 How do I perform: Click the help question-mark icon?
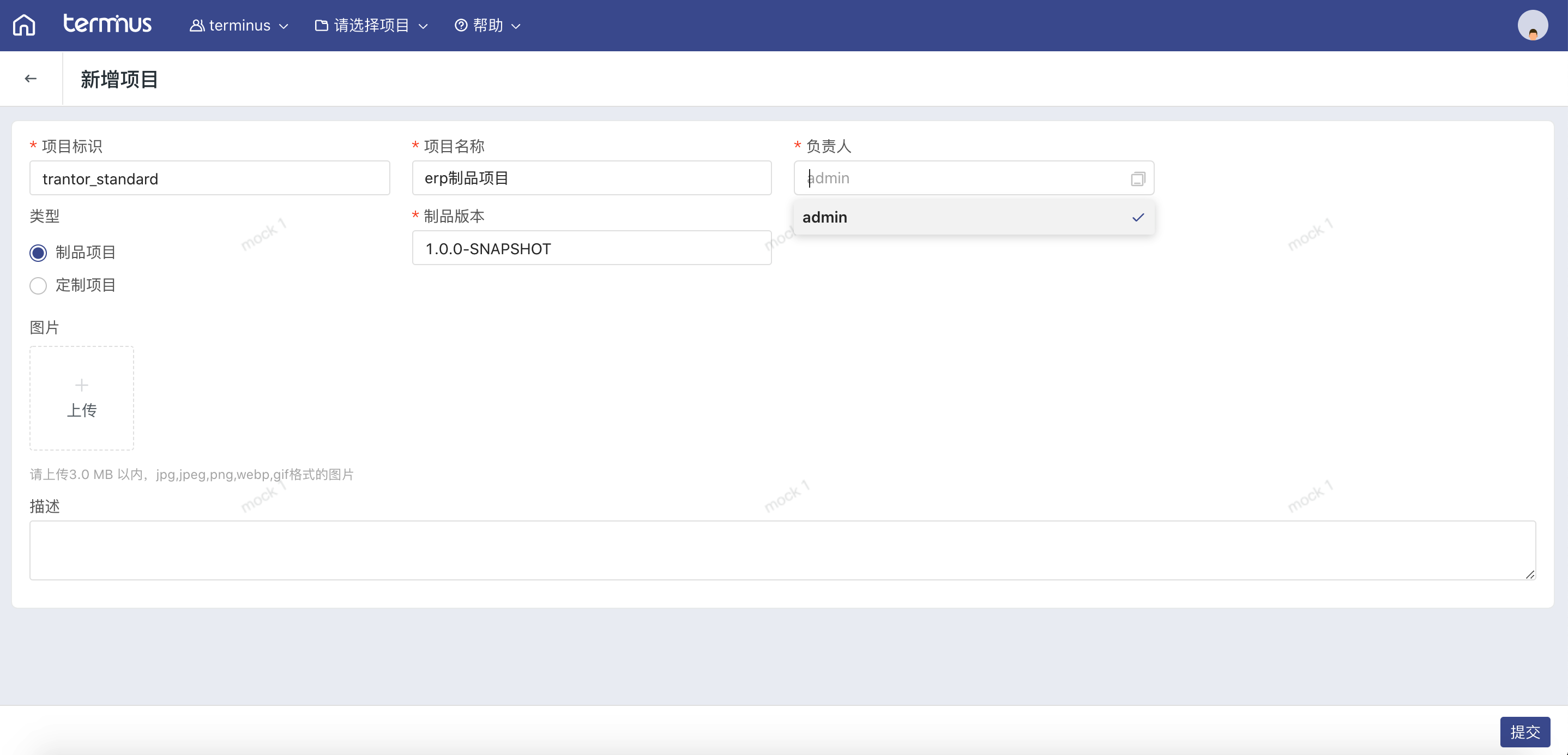[x=461, y=26]
